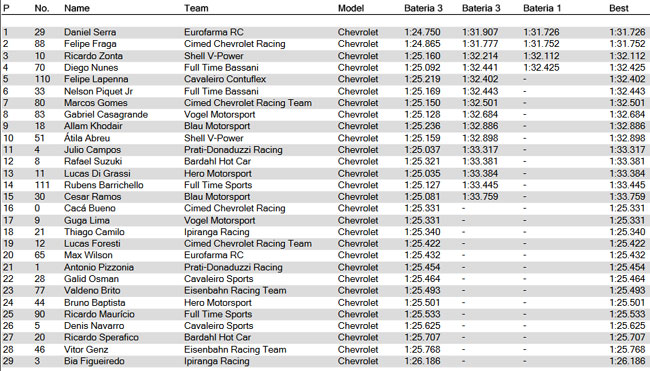Click Diego Nunes Bateria 1 time 1:32.425
The height and width of the screenshot is (371, 650).
tap(541, 67)
